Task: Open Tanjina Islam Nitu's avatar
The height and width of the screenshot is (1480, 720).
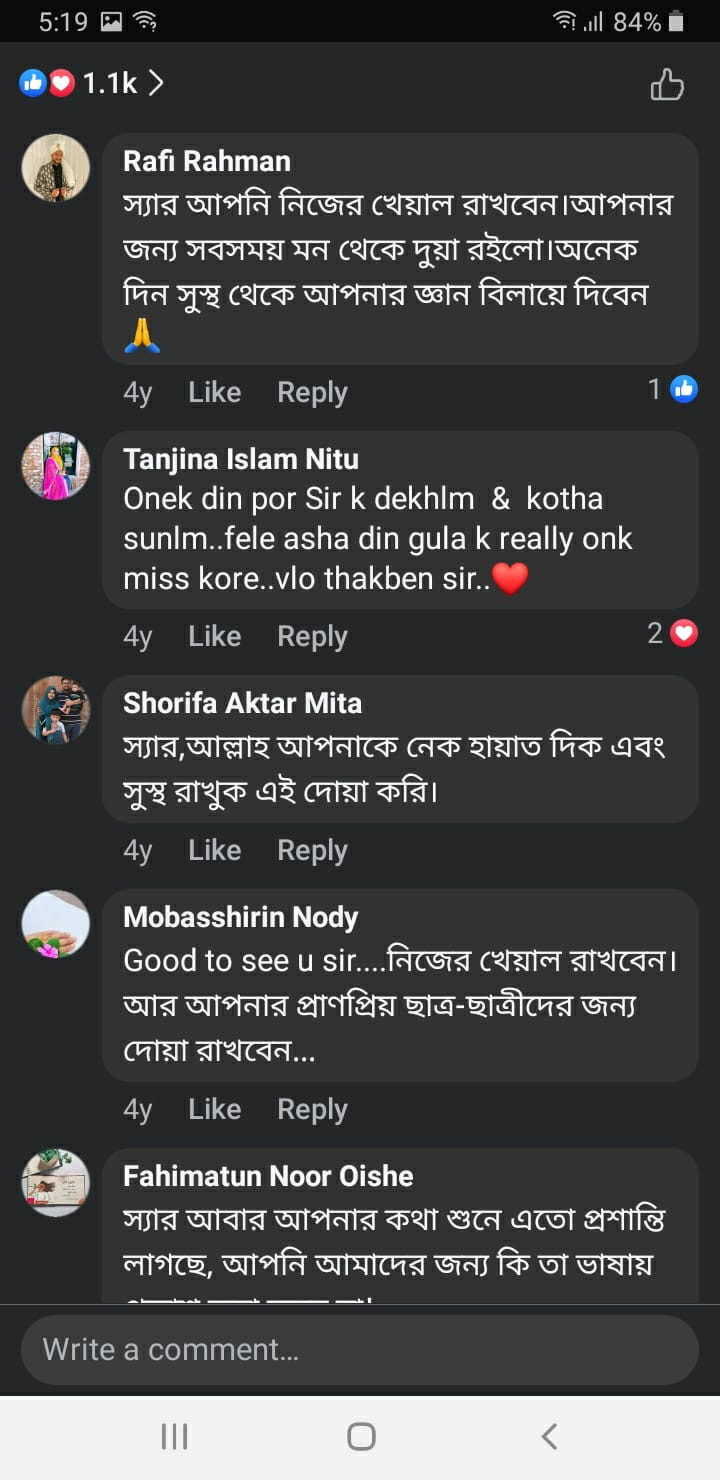Action: tap(56, 466)
